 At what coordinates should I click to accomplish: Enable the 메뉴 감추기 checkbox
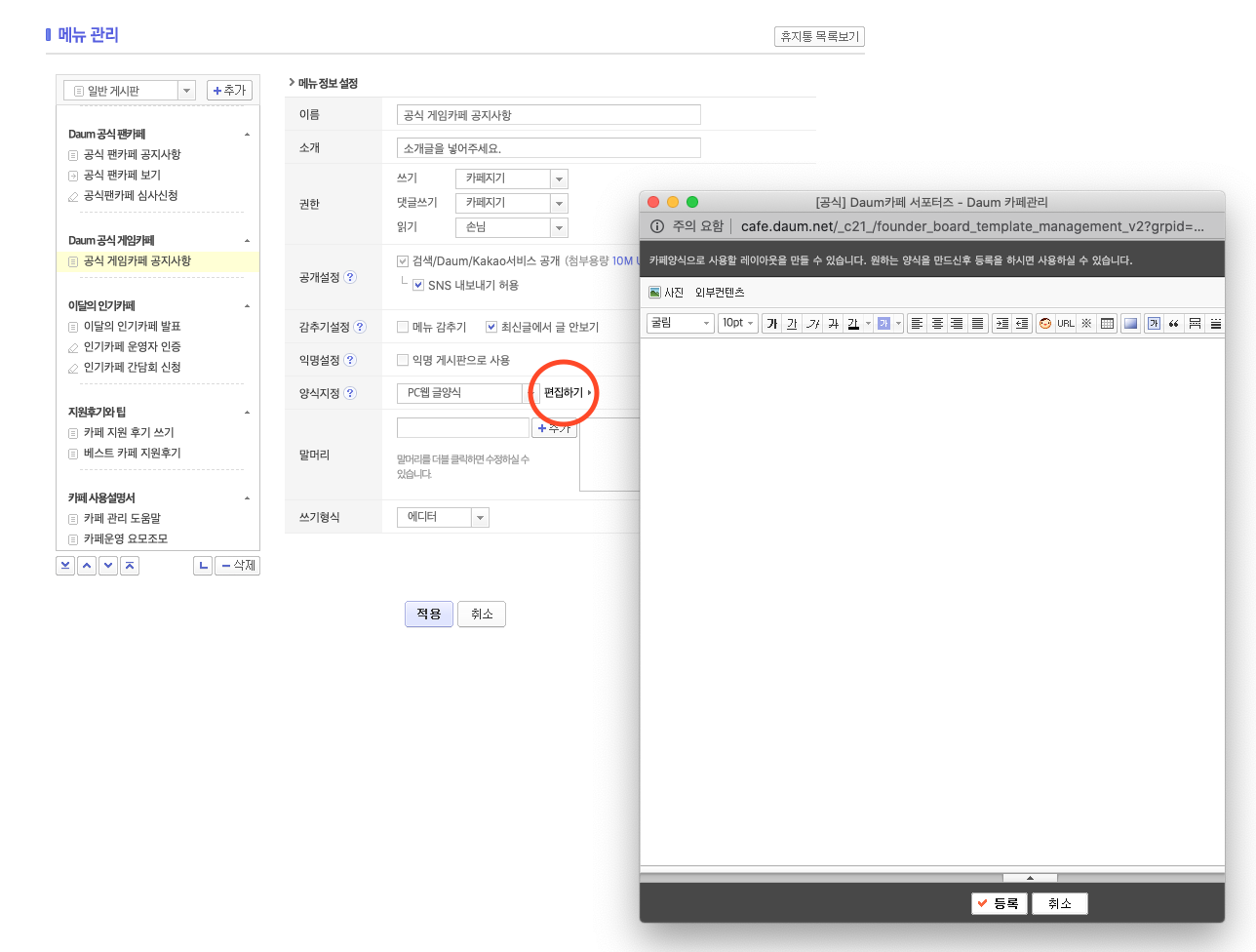[403, 328]
